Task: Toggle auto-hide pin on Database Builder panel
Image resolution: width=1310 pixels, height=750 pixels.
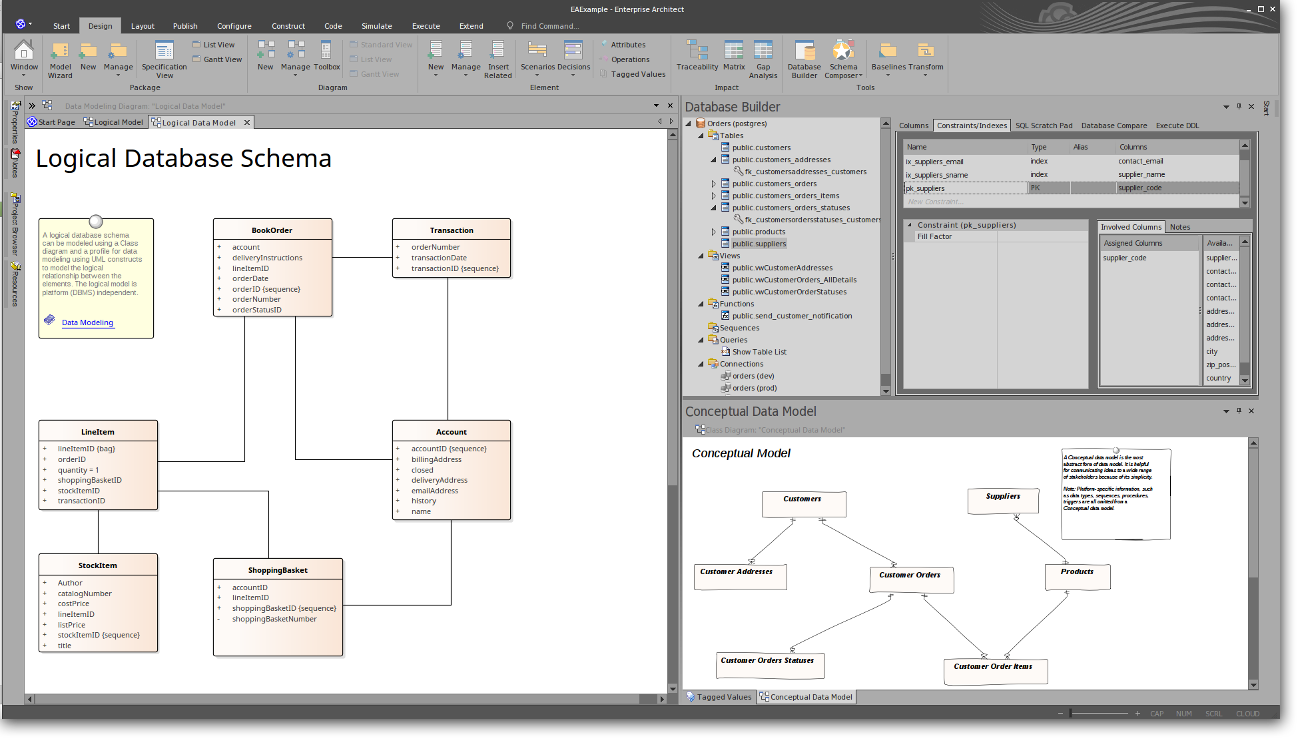Action: [1238, 106]
